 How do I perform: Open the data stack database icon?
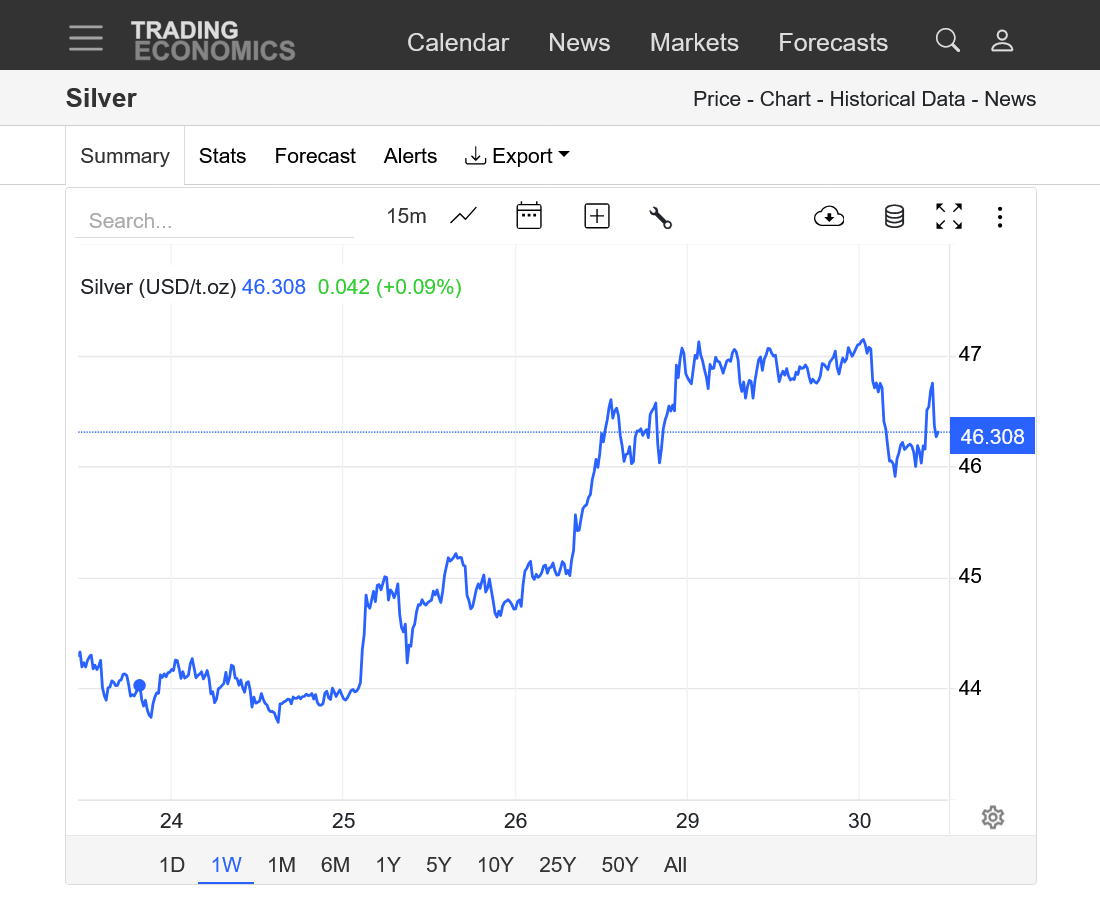894,216
